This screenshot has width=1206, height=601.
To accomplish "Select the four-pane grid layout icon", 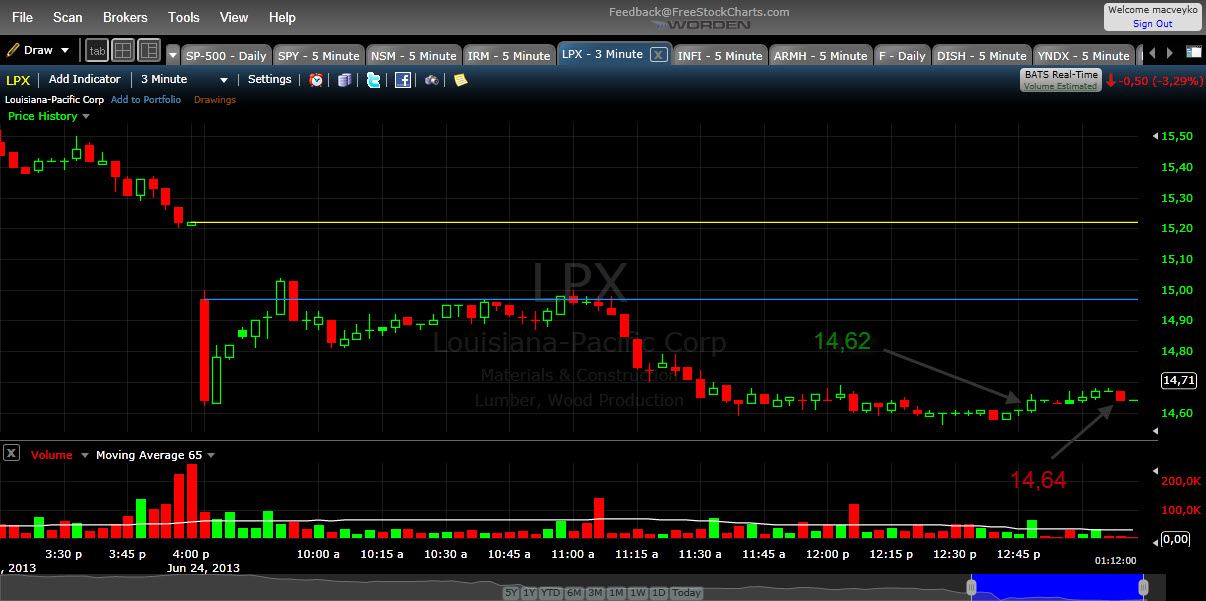I will 123,50.
